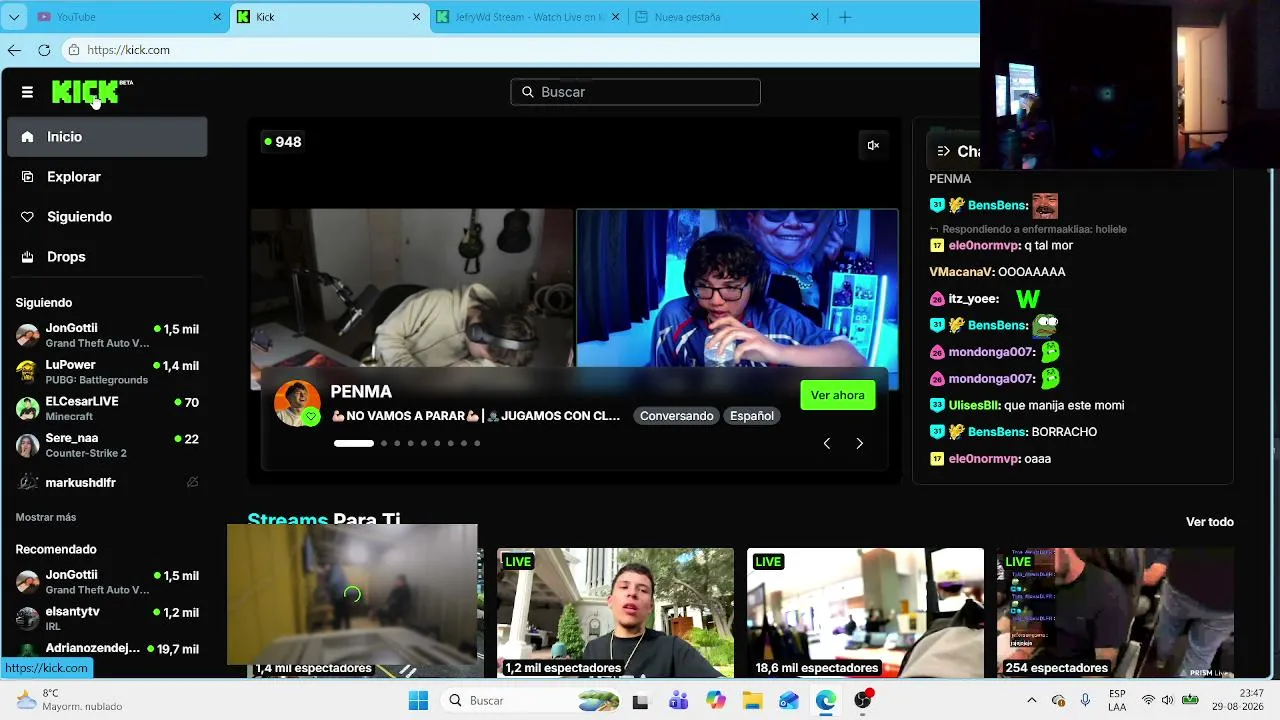The image size is (1280, 720).
Task: Collapse the chat panel with arrow icon
Action: click(x=943, y=151)
